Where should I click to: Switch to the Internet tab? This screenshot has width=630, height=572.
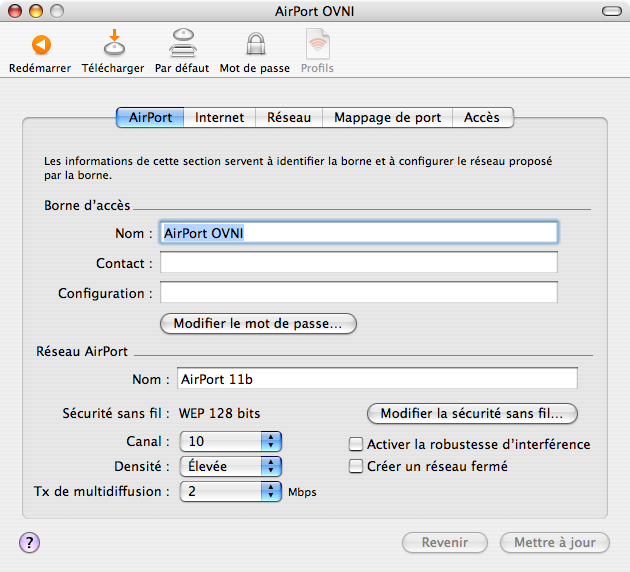point(219,117)
